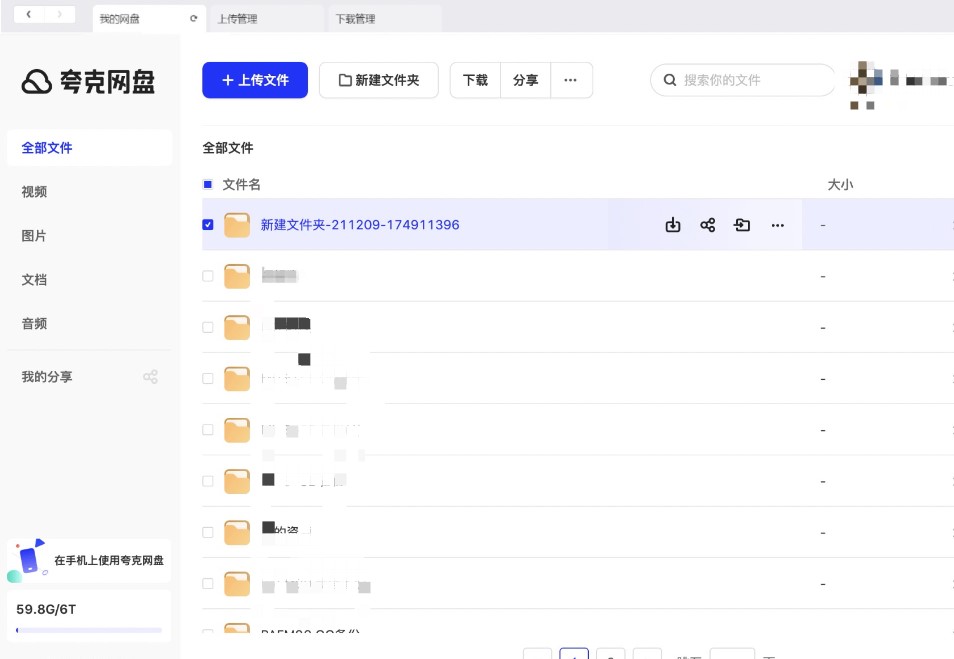954x659 pixels.
Task: Click the 新建文件夹 button
Action: tap(378, 80)
